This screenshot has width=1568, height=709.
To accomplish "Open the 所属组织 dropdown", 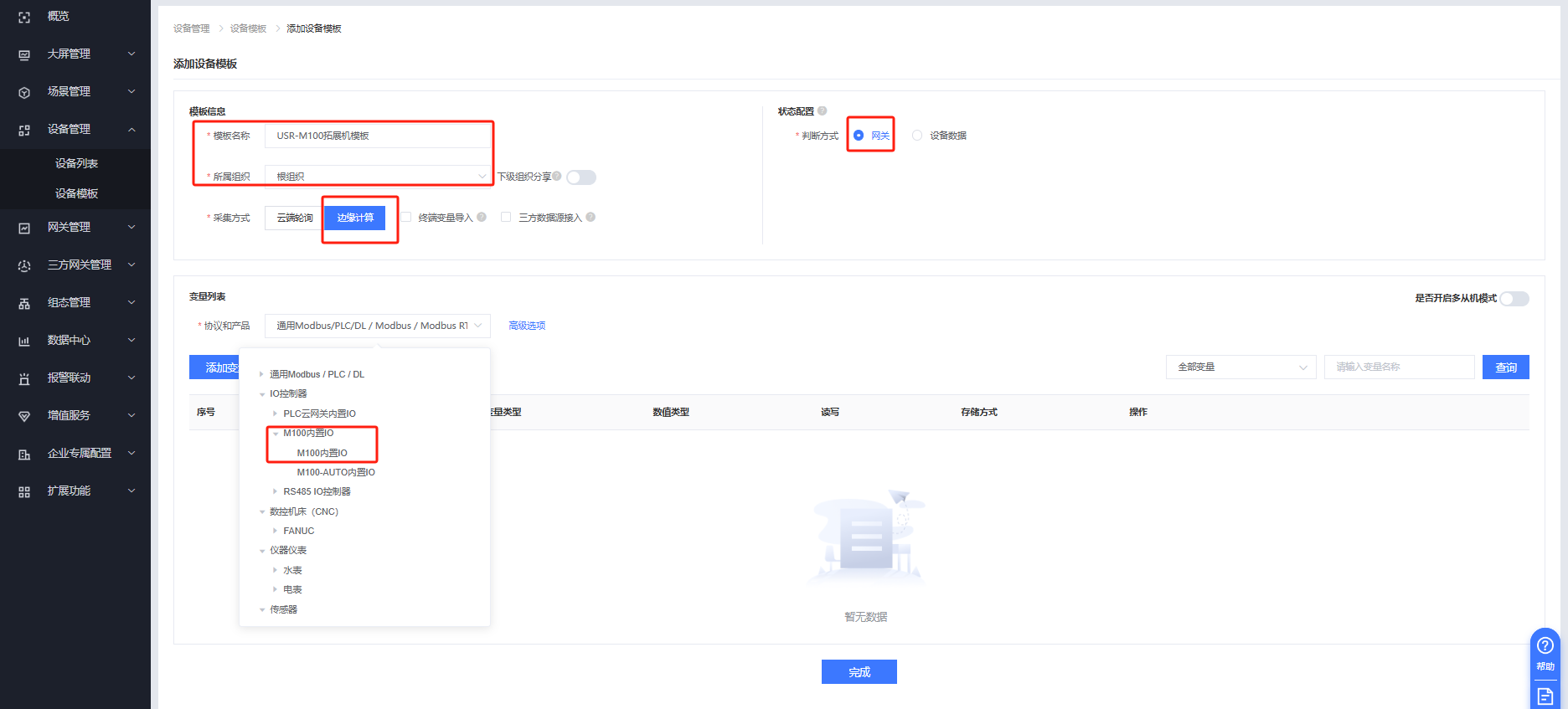I will (x=377, y=177).
